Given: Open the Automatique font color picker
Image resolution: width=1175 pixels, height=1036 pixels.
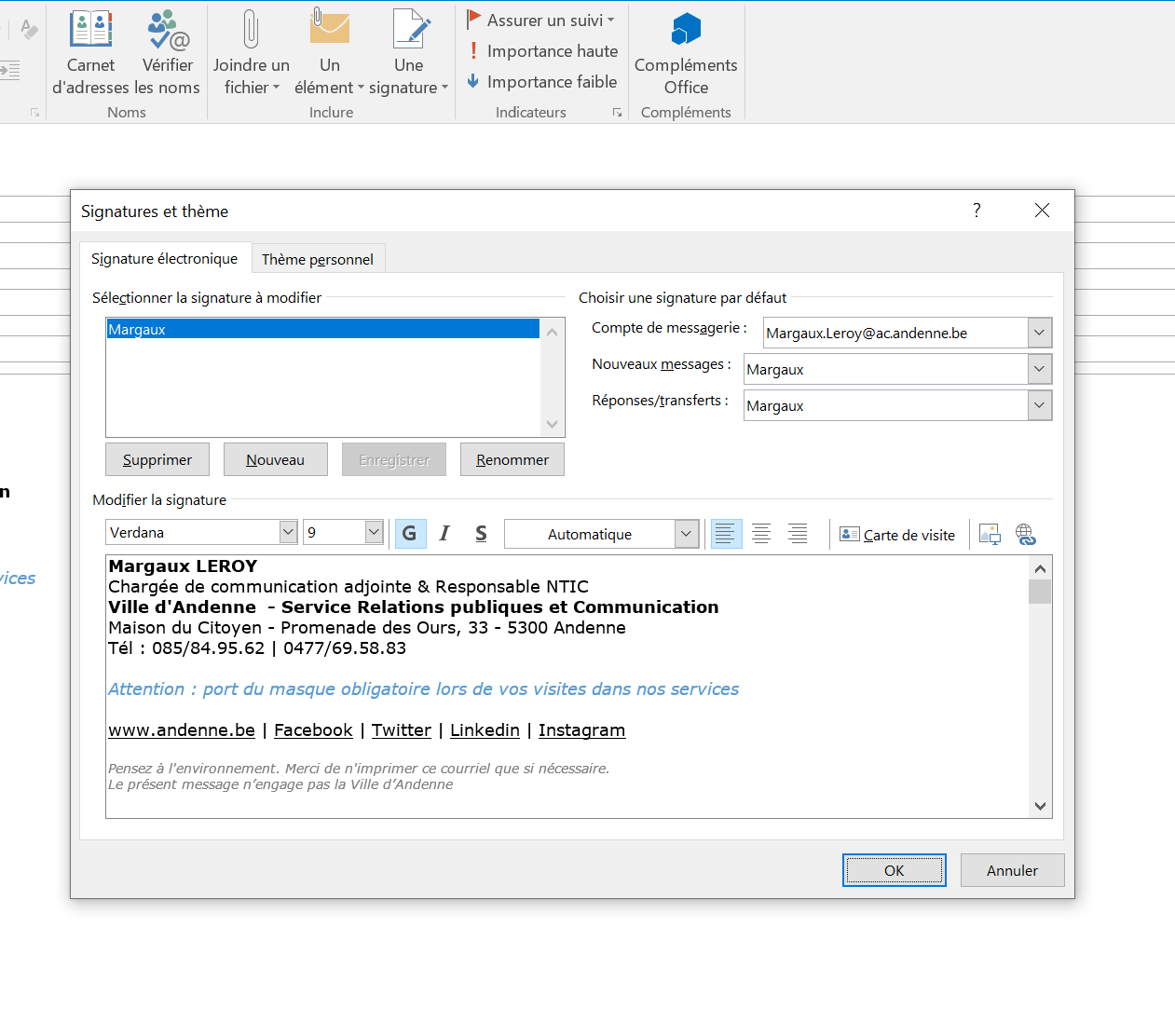Looking at the screenshot, I should [687, 535].
